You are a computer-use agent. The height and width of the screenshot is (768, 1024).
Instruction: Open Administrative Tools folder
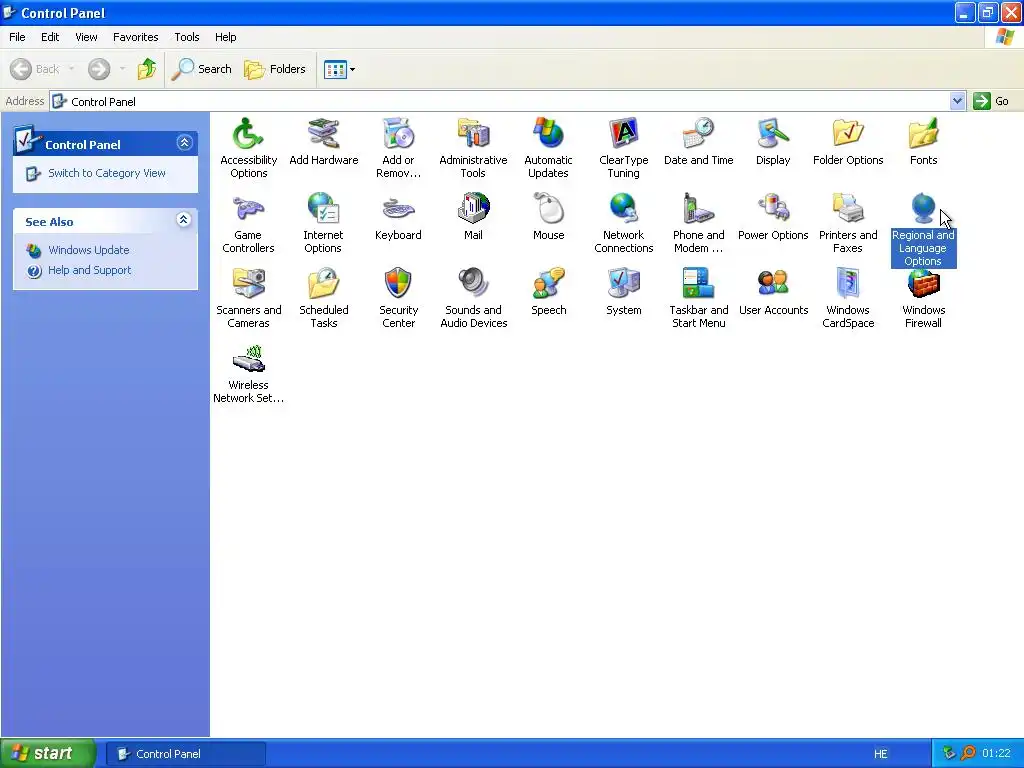click(x=473, y=134)
